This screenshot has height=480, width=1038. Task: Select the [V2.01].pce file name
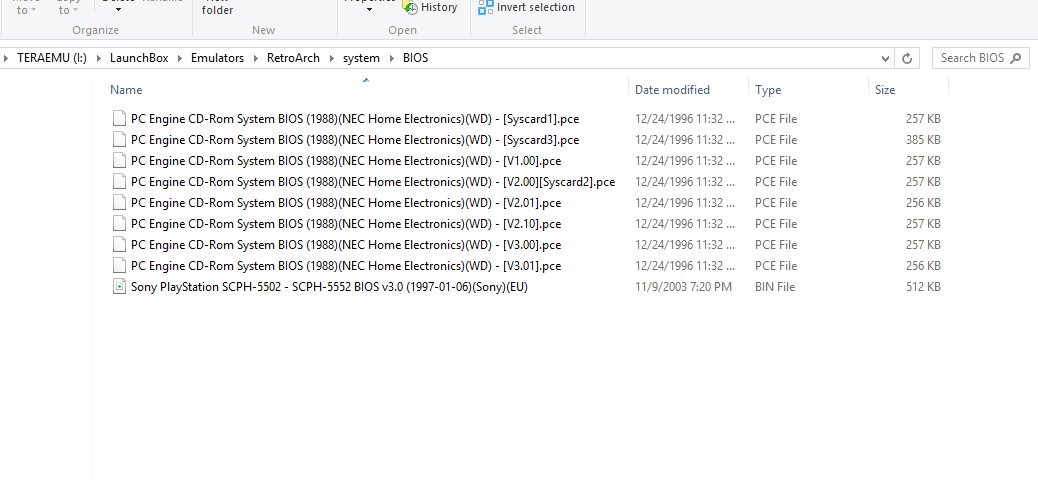tap(346, 203)
